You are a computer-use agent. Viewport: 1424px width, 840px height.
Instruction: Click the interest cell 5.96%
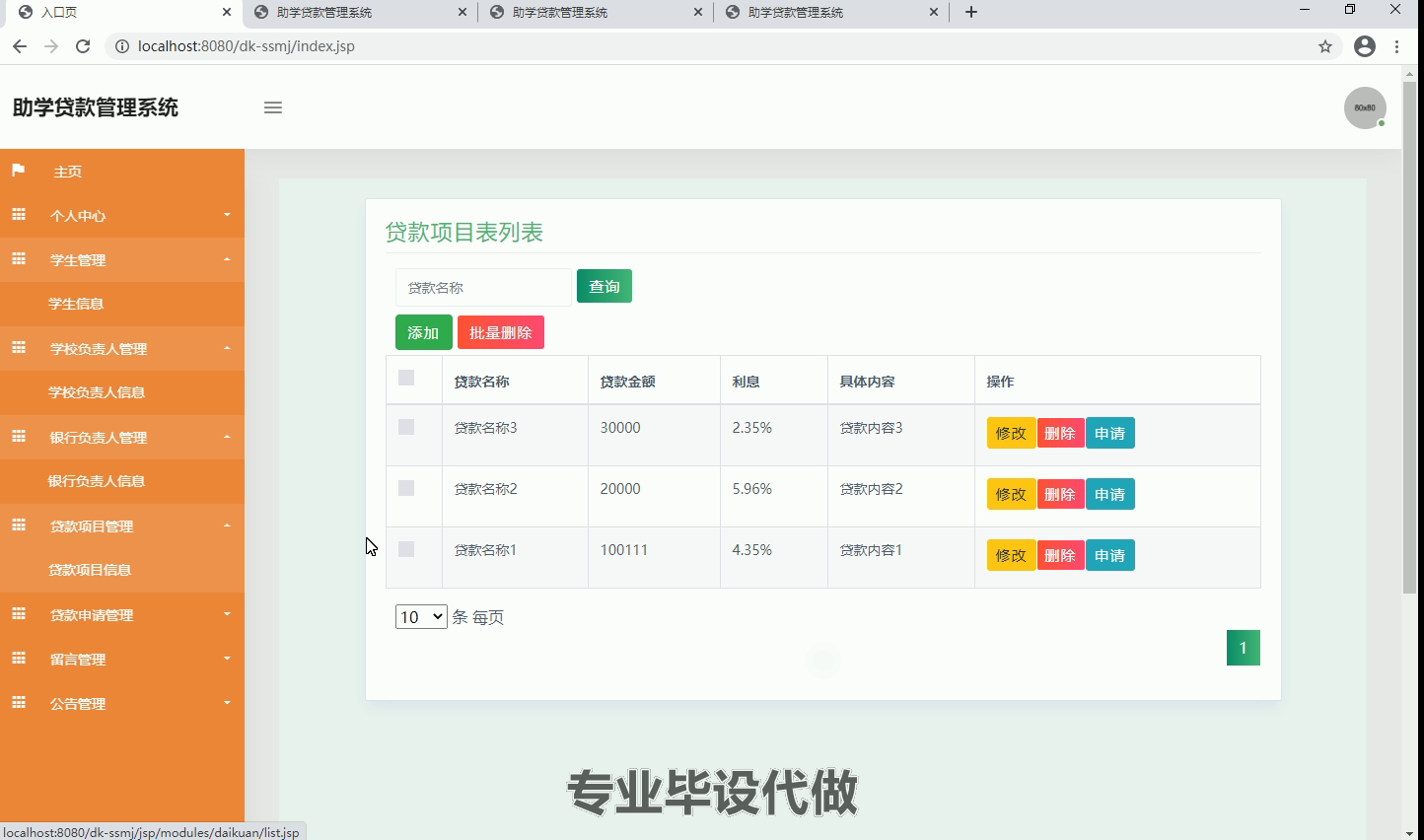pos(751,489)
